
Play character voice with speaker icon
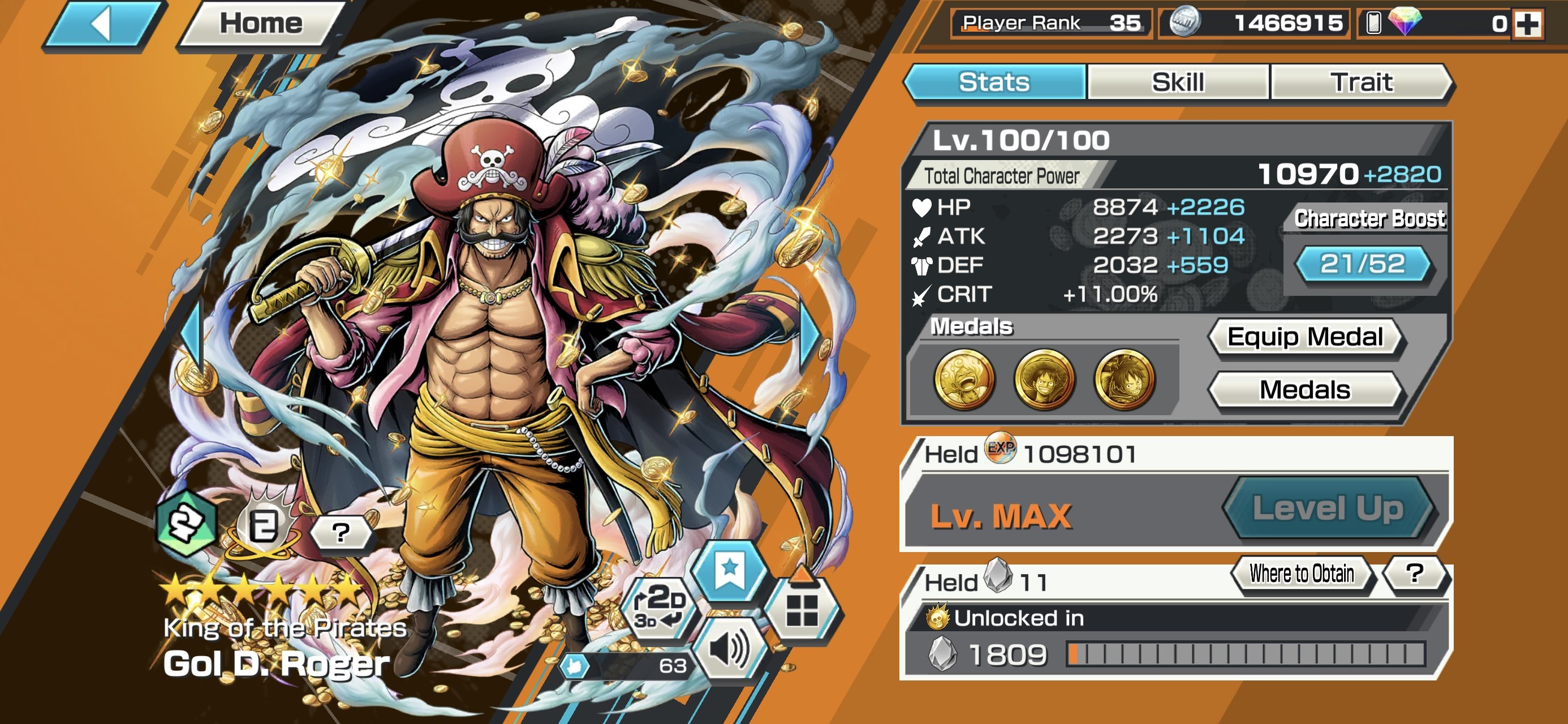coord(730,649)
